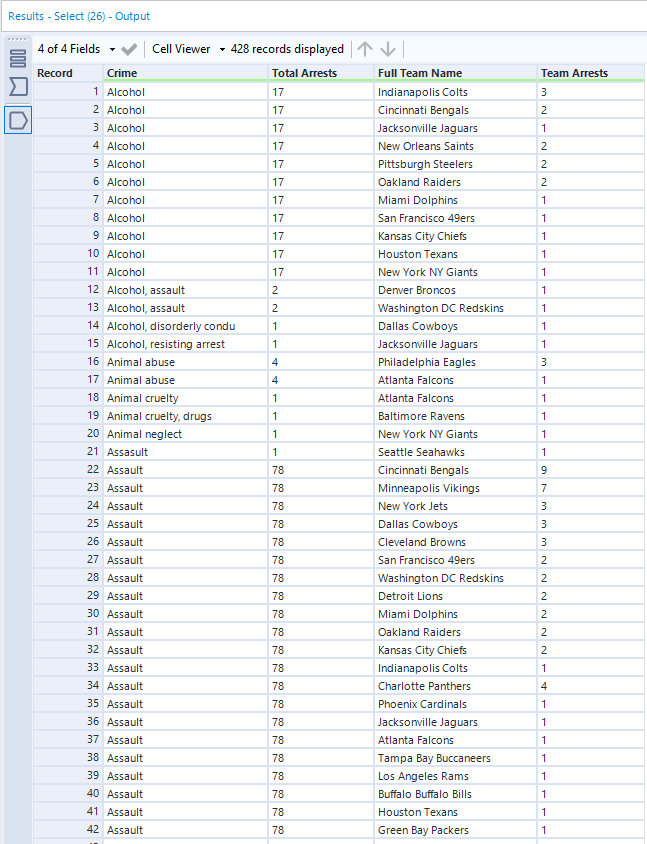Select Team Arrests value 7 in record 23
The image size is (647, 844).
pos(591,488)
